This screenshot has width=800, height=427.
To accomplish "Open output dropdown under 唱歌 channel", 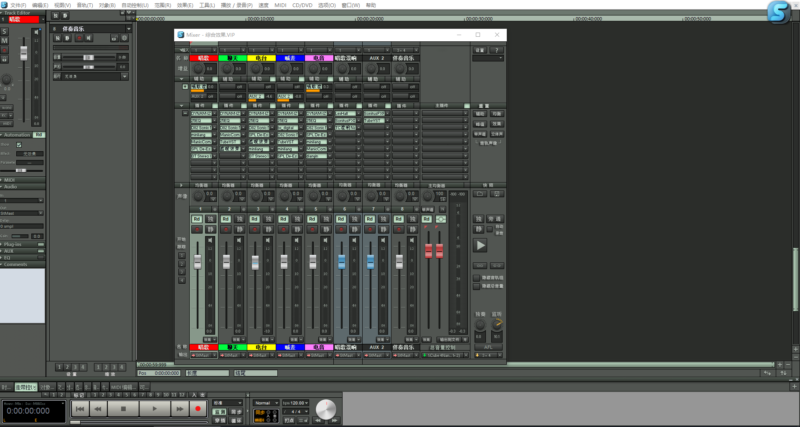I will (x=204, y=355).
